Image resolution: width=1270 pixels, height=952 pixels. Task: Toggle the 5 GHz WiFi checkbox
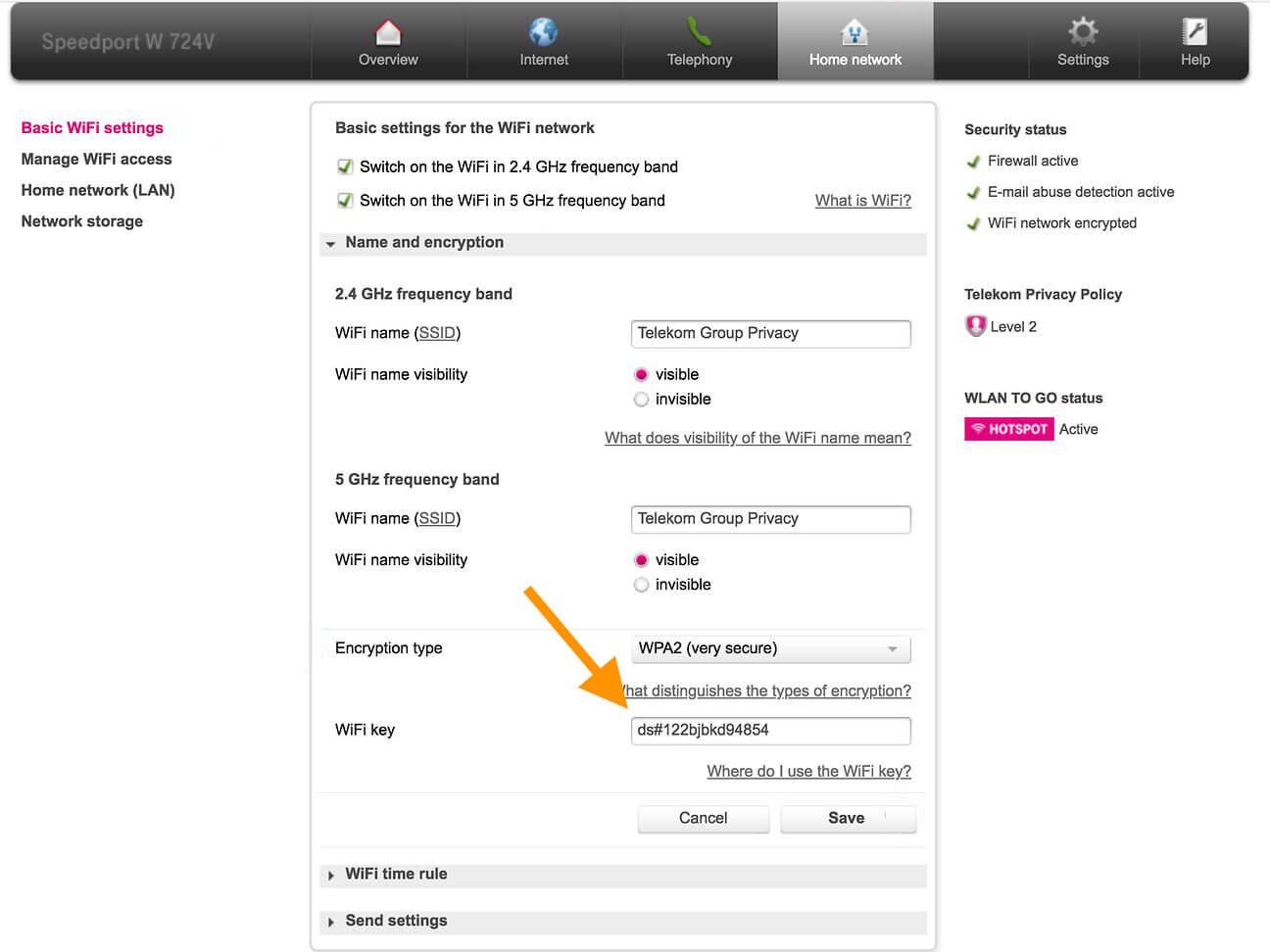pyautogui.click(x=345, y=201)
